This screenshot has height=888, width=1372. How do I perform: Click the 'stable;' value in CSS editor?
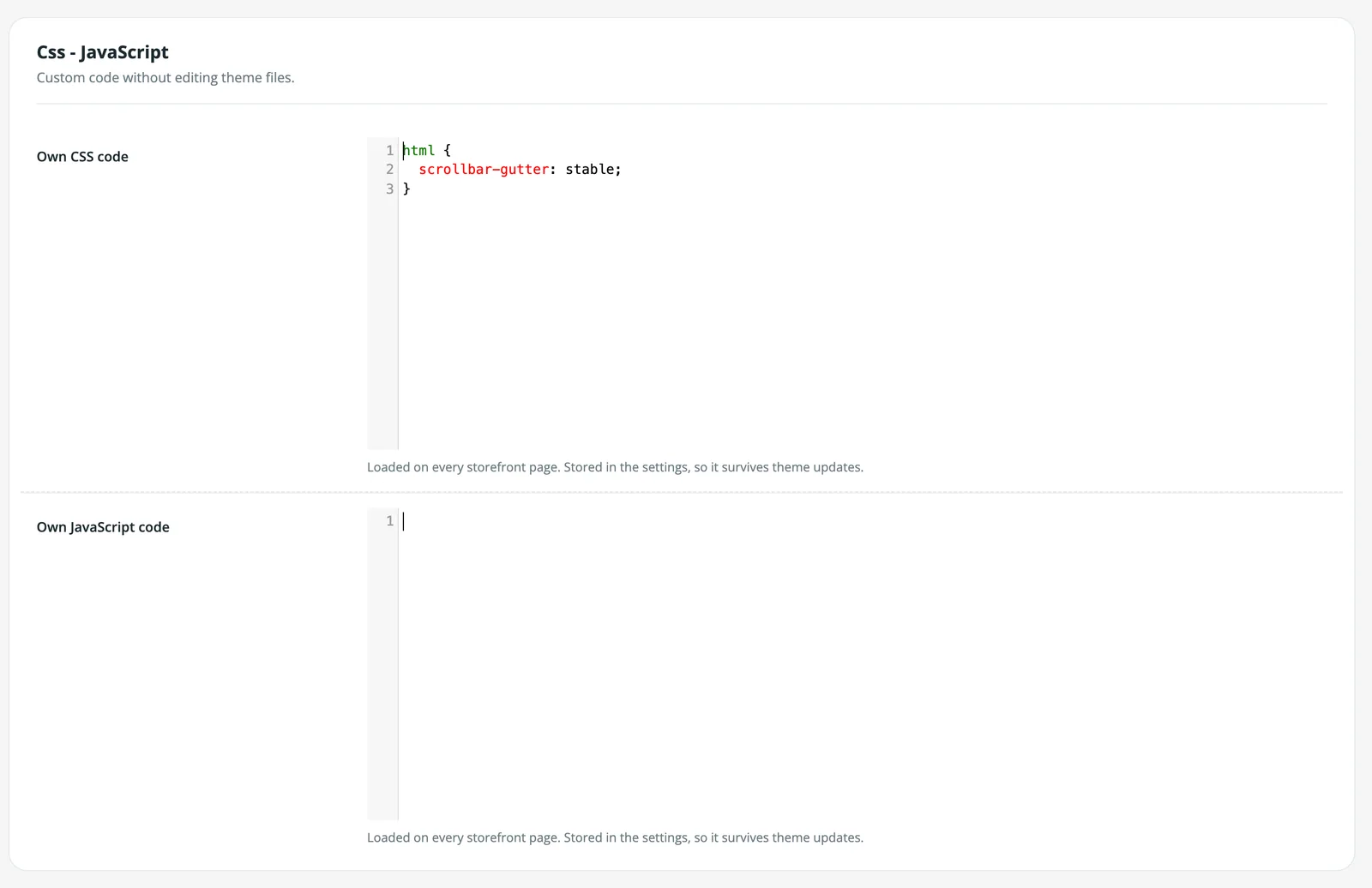[x=593, y=169]
